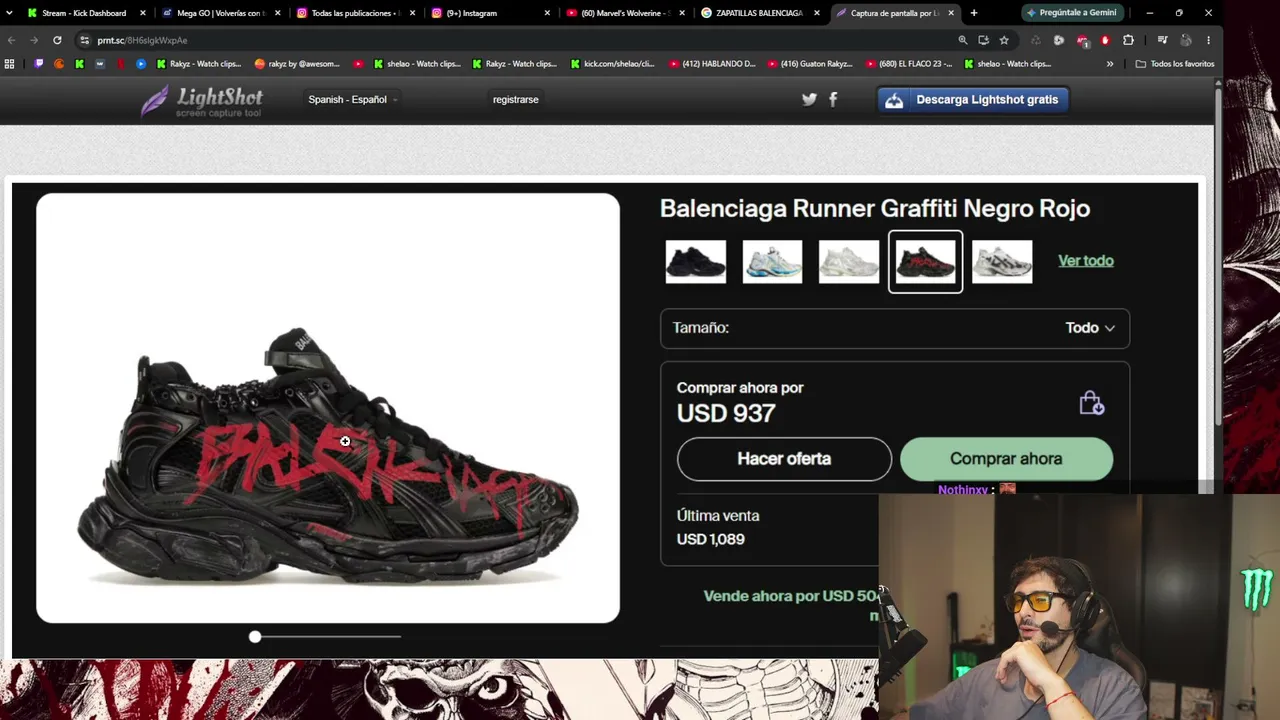This screenshot has width=1280, height=720.
Task: Go back to the previous page
Action: 11,40
